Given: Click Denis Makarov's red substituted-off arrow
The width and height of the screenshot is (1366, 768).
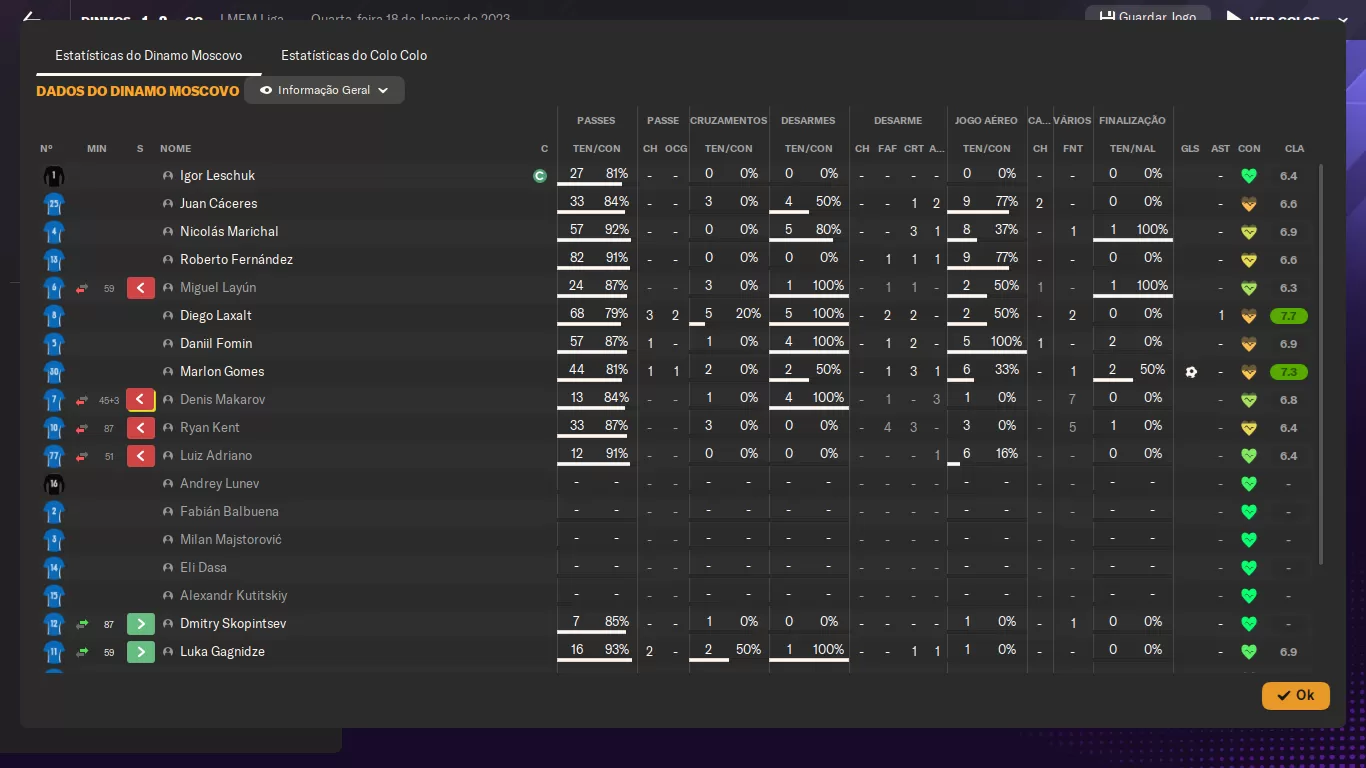Looking at the screenshot, I should click(x=141, y=400).
